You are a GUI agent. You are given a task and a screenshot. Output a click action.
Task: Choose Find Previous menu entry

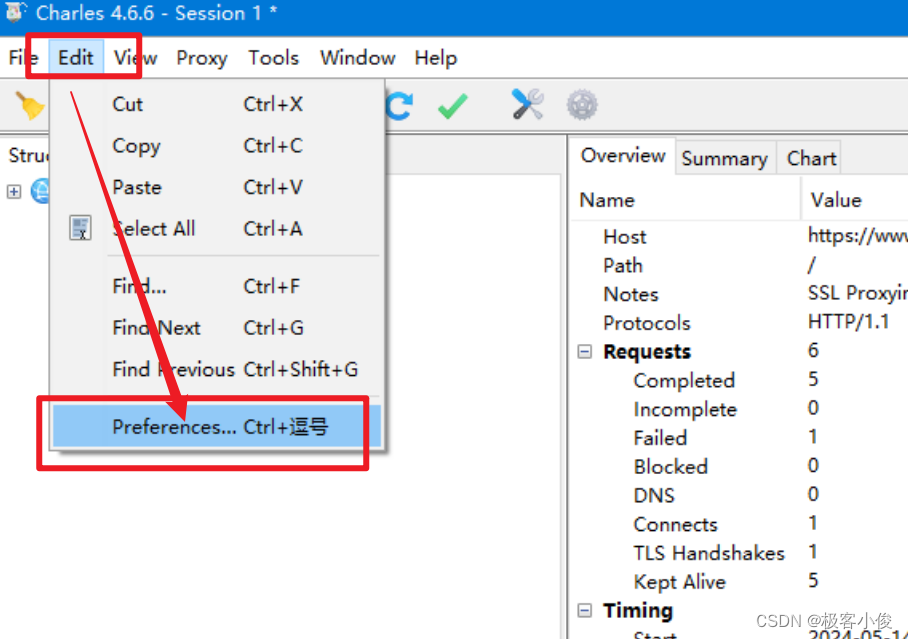217,370
